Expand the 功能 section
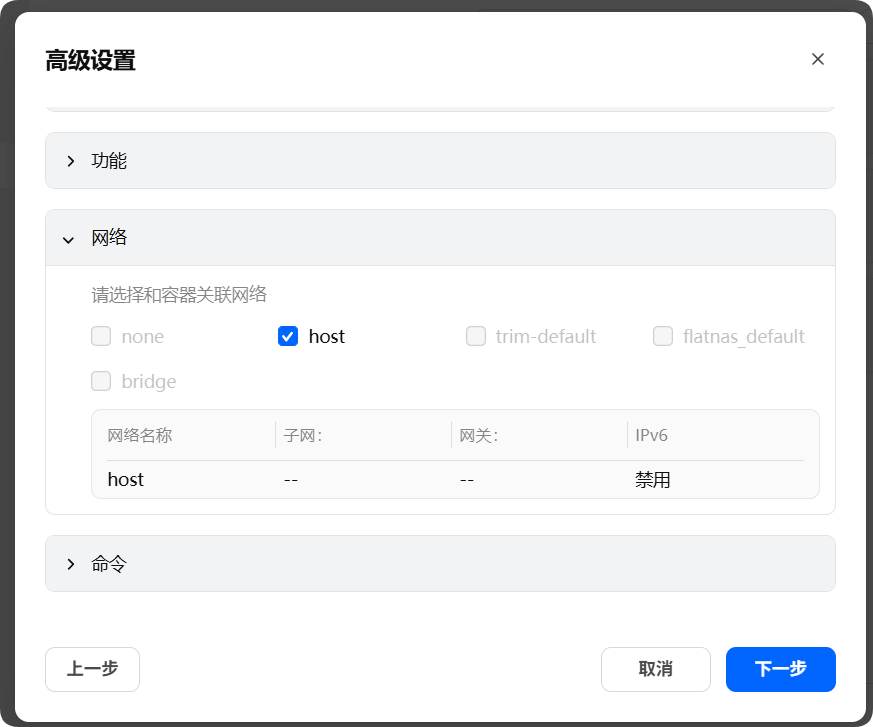 108,160
